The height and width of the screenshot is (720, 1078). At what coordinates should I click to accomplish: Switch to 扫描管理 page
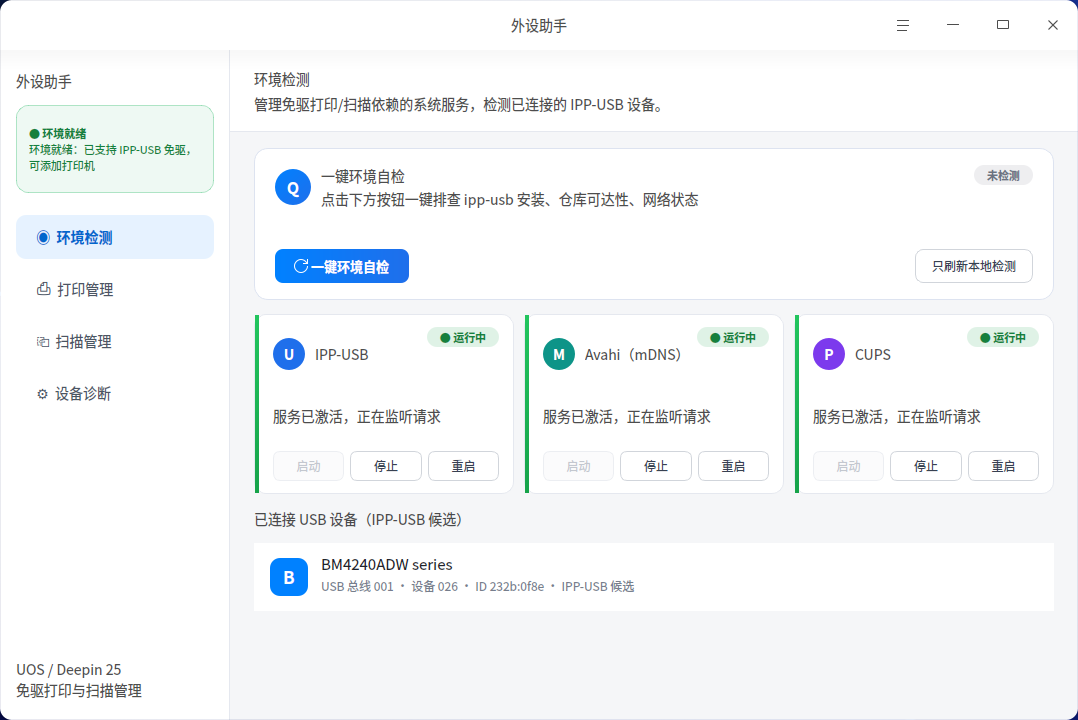(x=115, y=342)
